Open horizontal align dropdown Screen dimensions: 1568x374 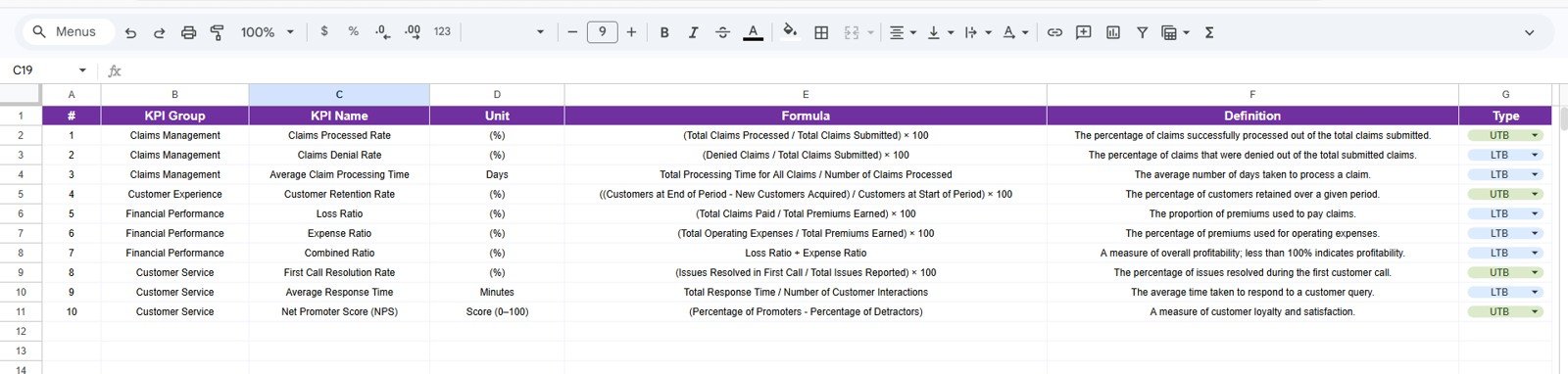coord(903,32)
